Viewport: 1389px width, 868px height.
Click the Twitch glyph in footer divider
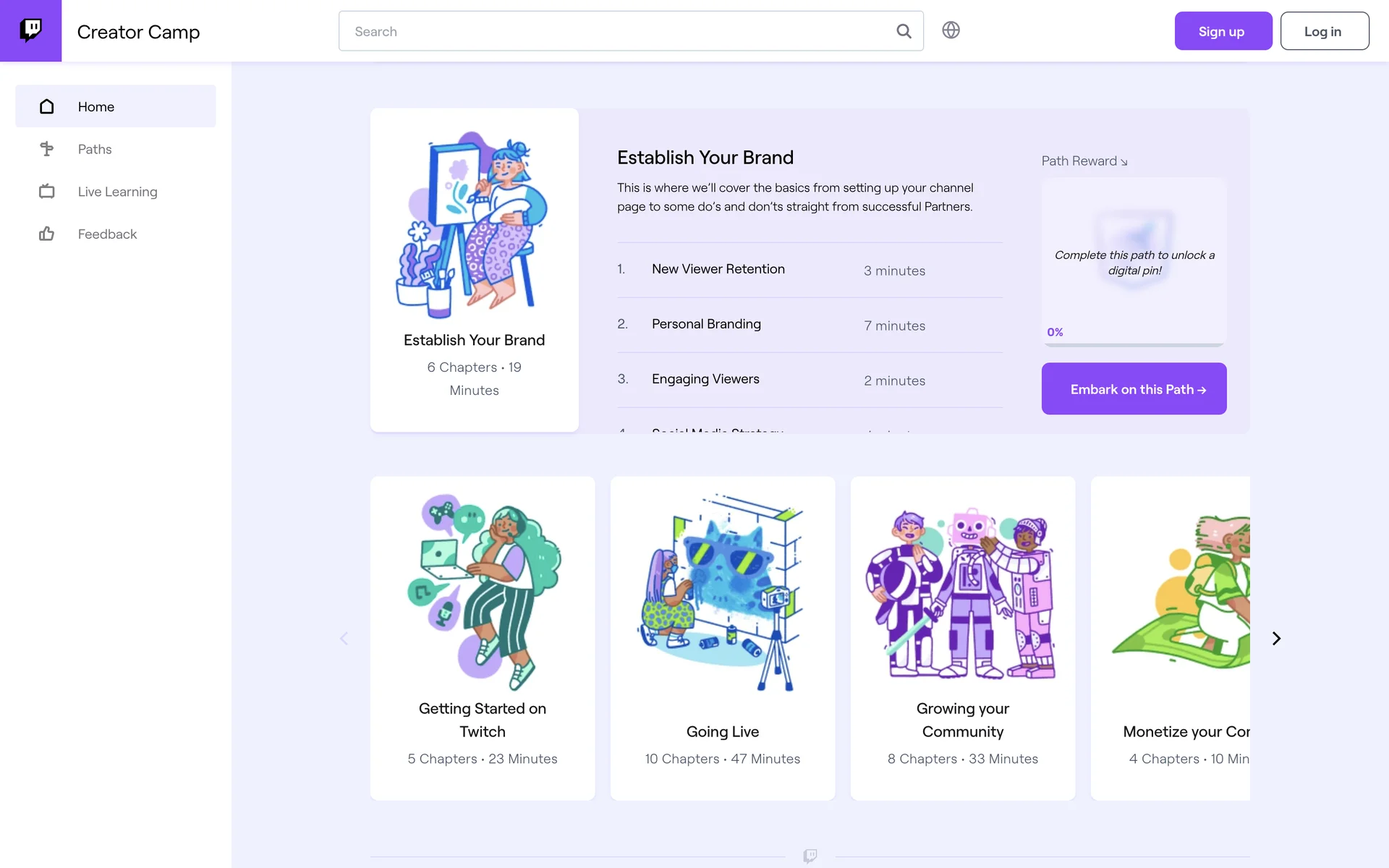point(810,856)
